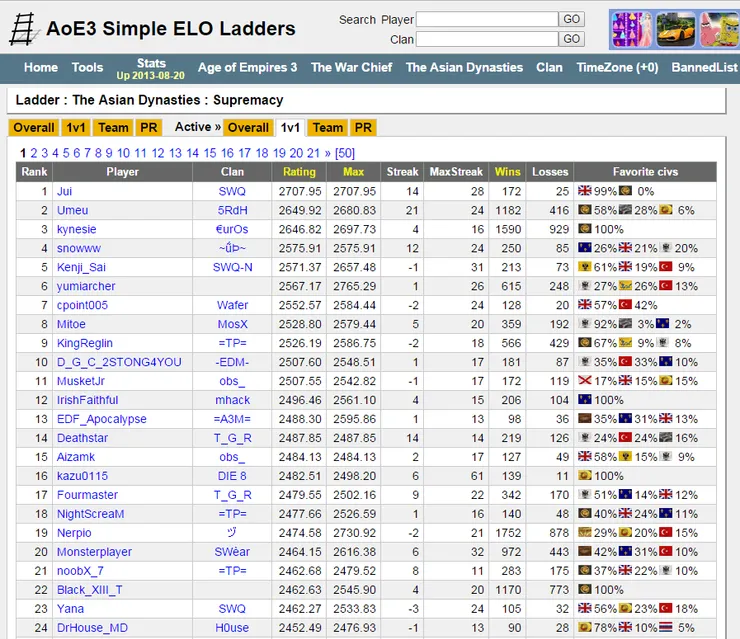Go to page 2 of the ladder
Image resolution: width=740 pixels, height=639 pixels.
coord(34,153)
